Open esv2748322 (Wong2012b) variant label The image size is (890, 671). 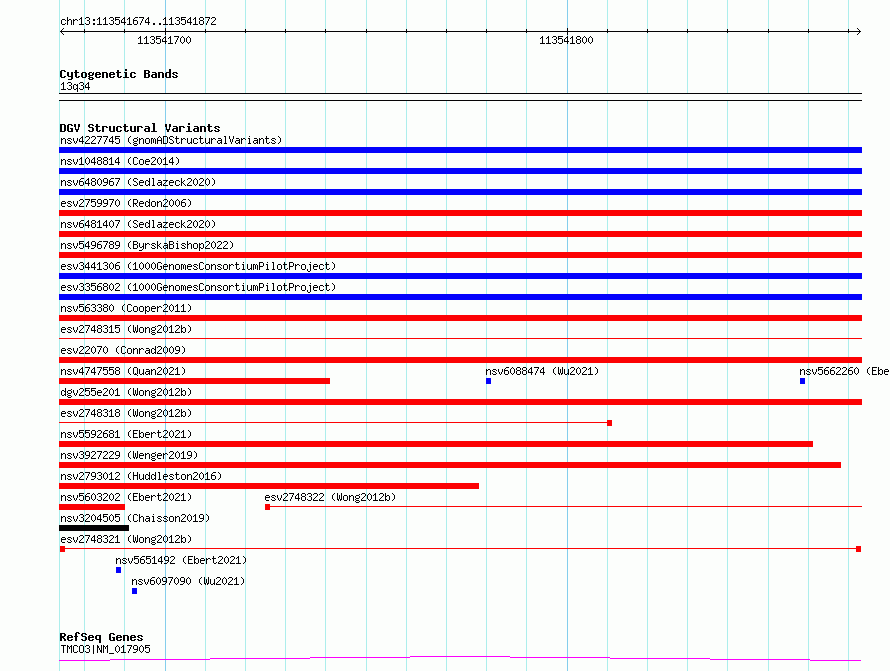click(330, 497)
